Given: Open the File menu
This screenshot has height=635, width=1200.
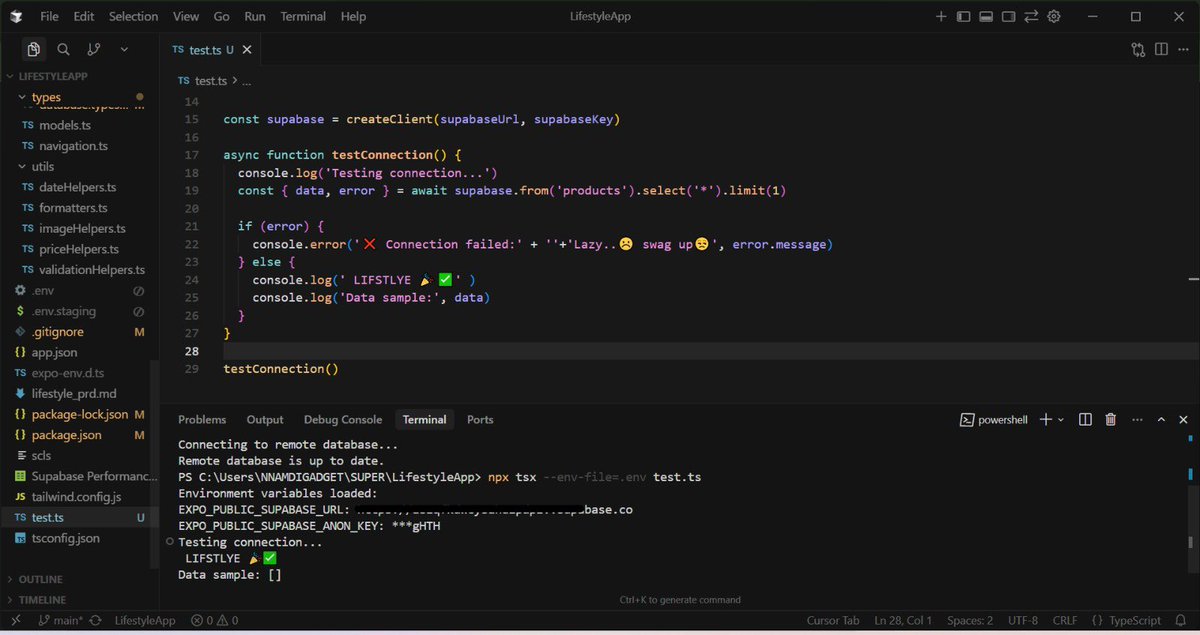Looking at the screenshot, I should 49,16.
